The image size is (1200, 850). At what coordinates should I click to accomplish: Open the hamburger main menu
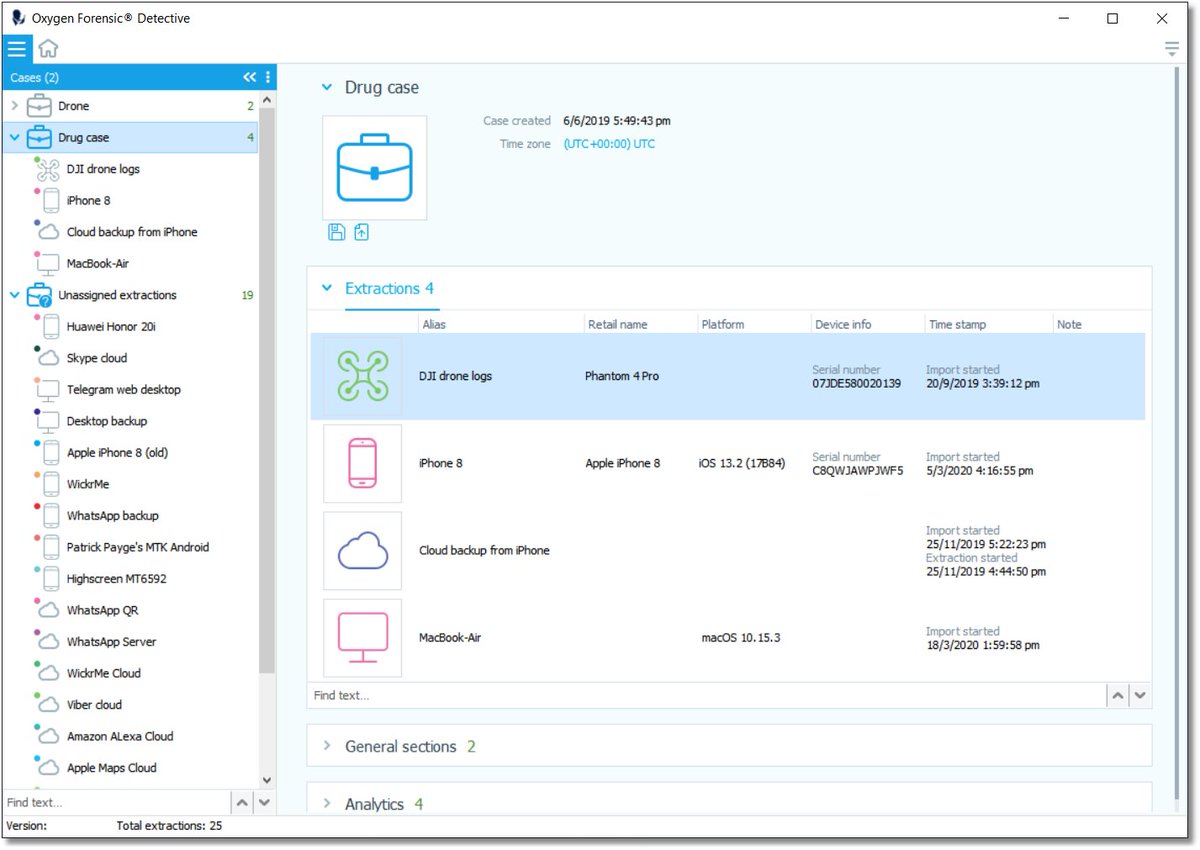17,49
